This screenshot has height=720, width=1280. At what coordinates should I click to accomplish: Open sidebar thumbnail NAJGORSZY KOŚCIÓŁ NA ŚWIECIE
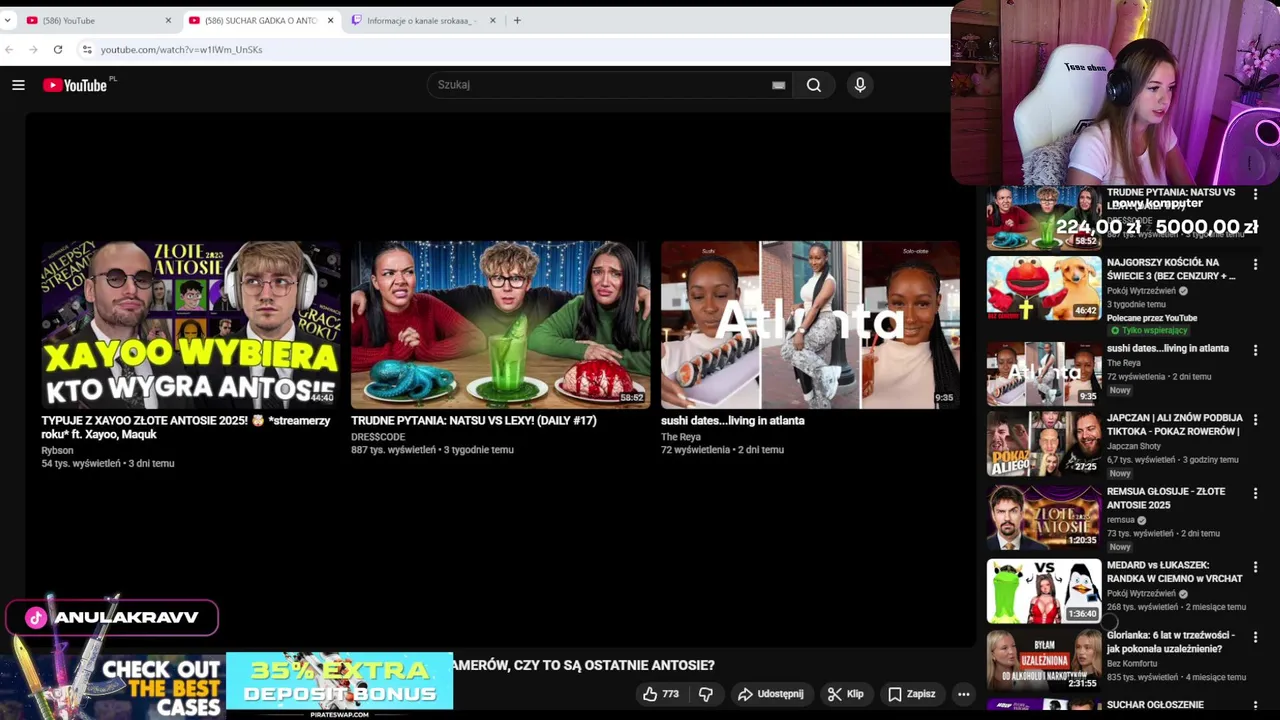tap(1044, 288)
